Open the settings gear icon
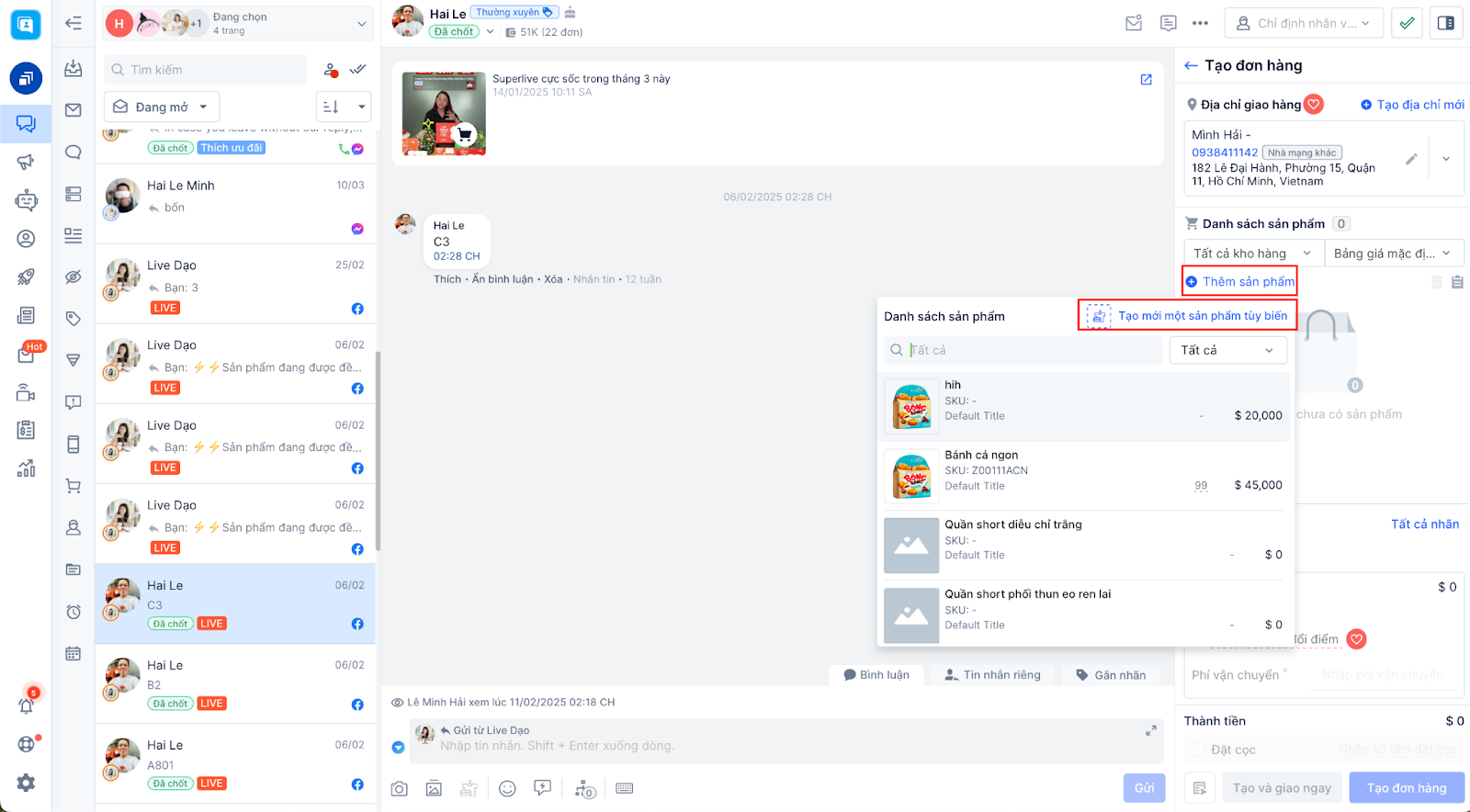 [26, 783]
